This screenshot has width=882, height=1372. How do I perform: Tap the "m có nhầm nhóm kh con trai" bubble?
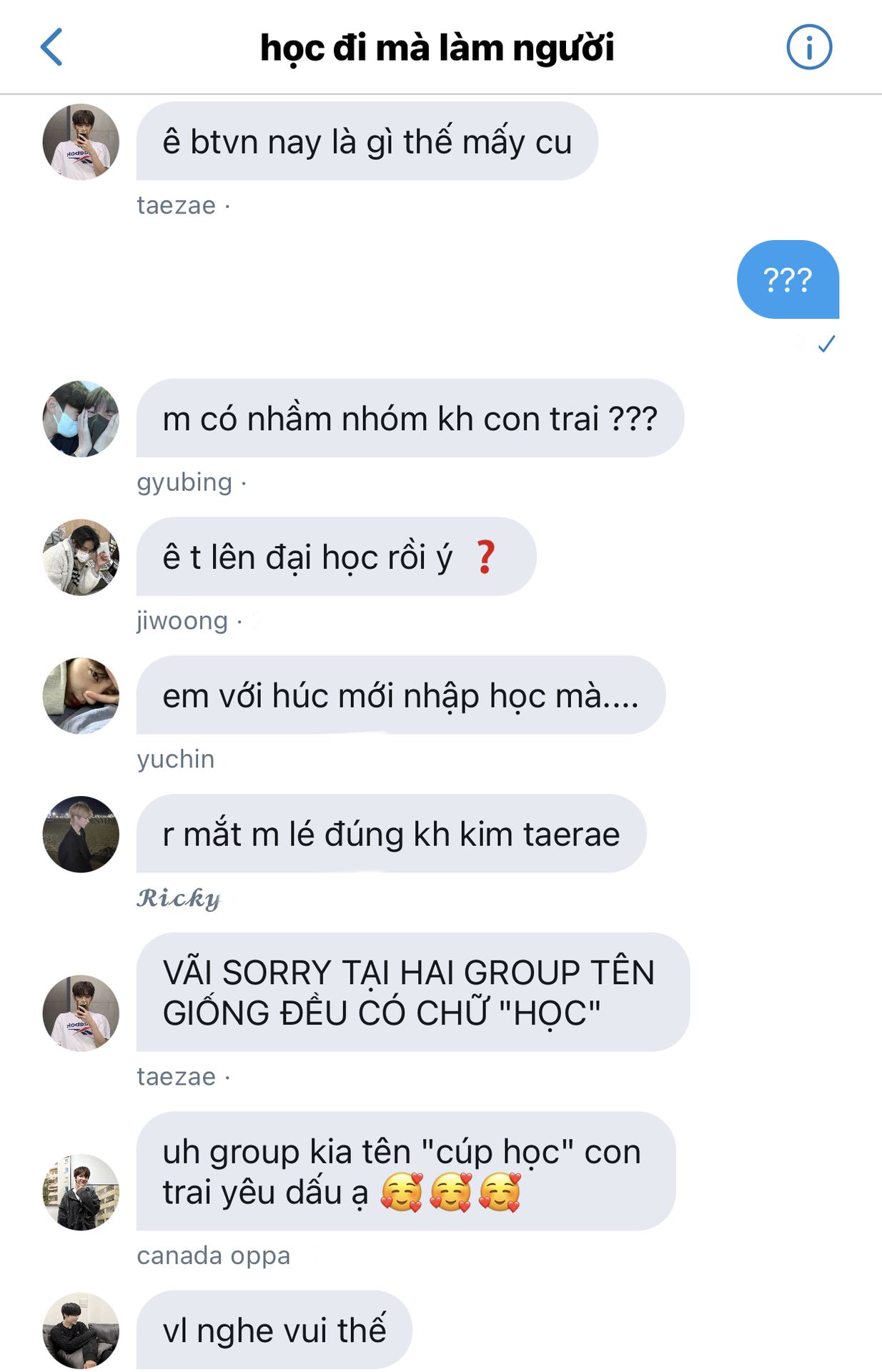[x=410, y=418]
